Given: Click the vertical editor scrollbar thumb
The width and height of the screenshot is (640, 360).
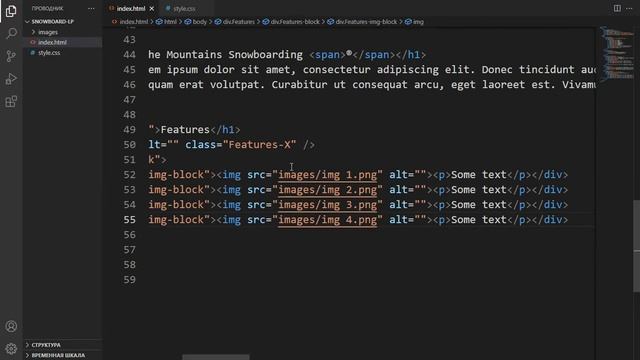Looking at the screenshot, I should pos(636,246).
